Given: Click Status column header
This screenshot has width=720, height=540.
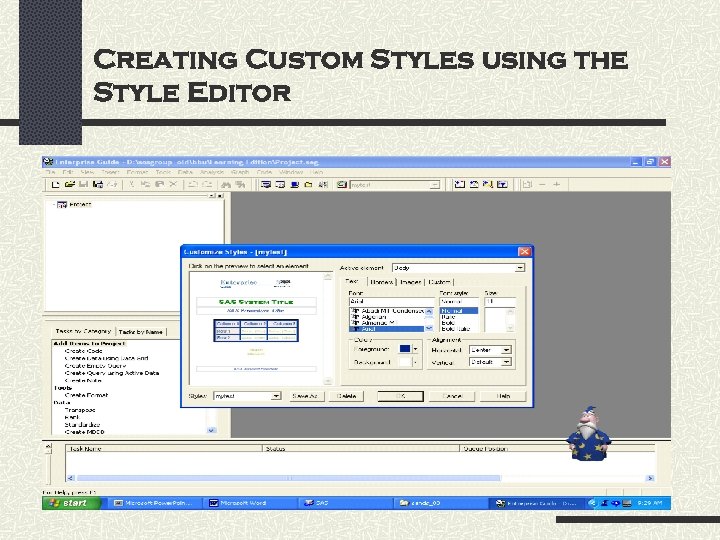Looking at the screenshot, I should coord(361,449).
